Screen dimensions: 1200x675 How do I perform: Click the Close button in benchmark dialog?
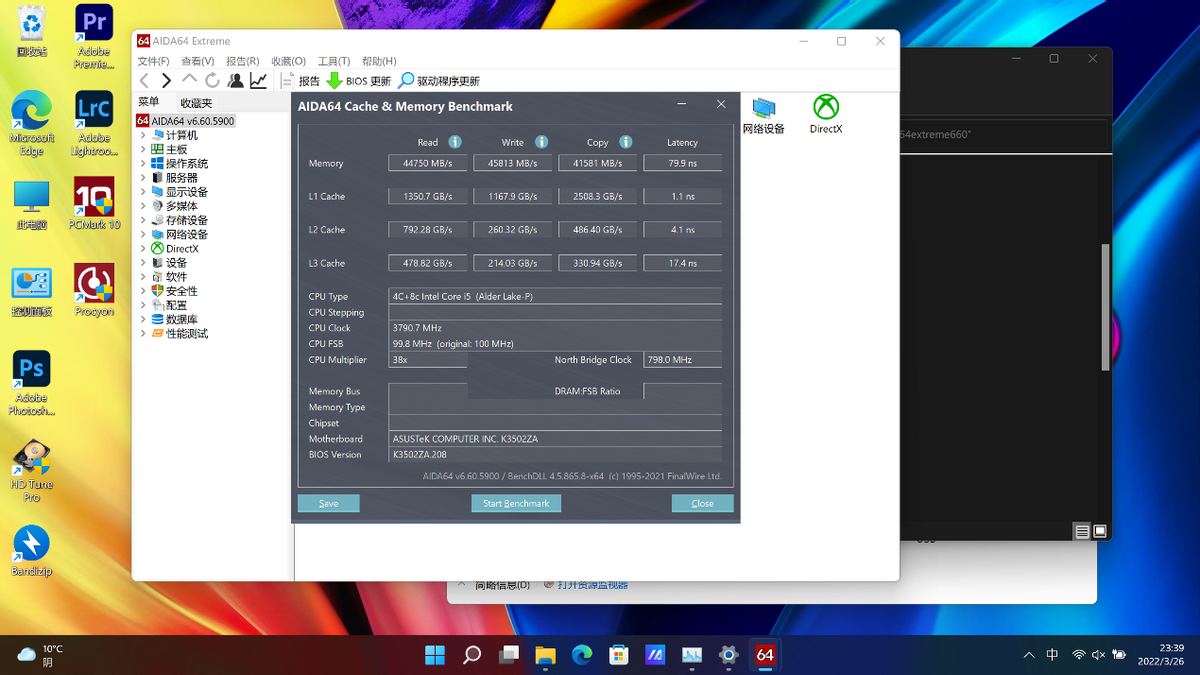pos(703,503)
